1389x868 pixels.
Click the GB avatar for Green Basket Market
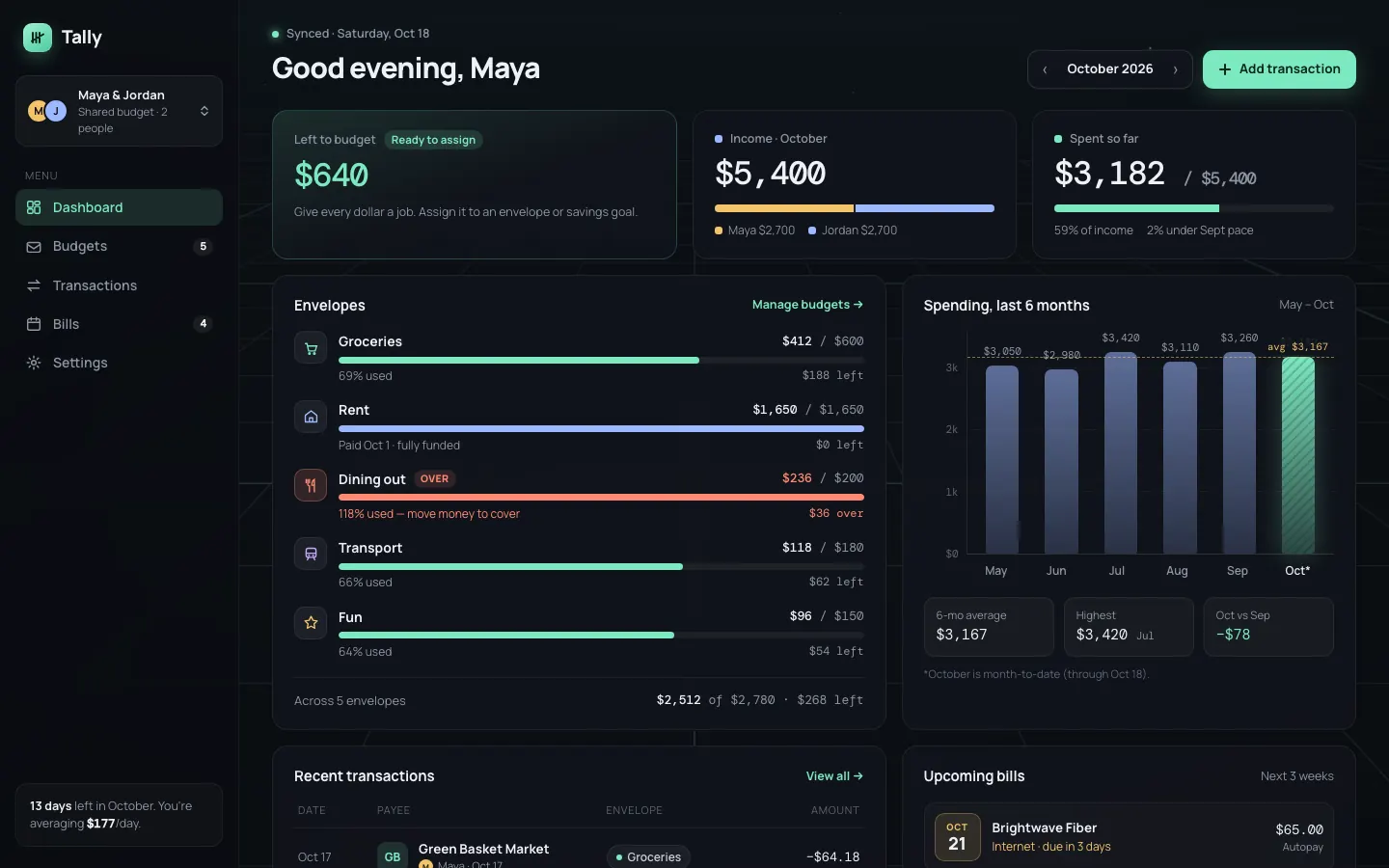(393, 856)
